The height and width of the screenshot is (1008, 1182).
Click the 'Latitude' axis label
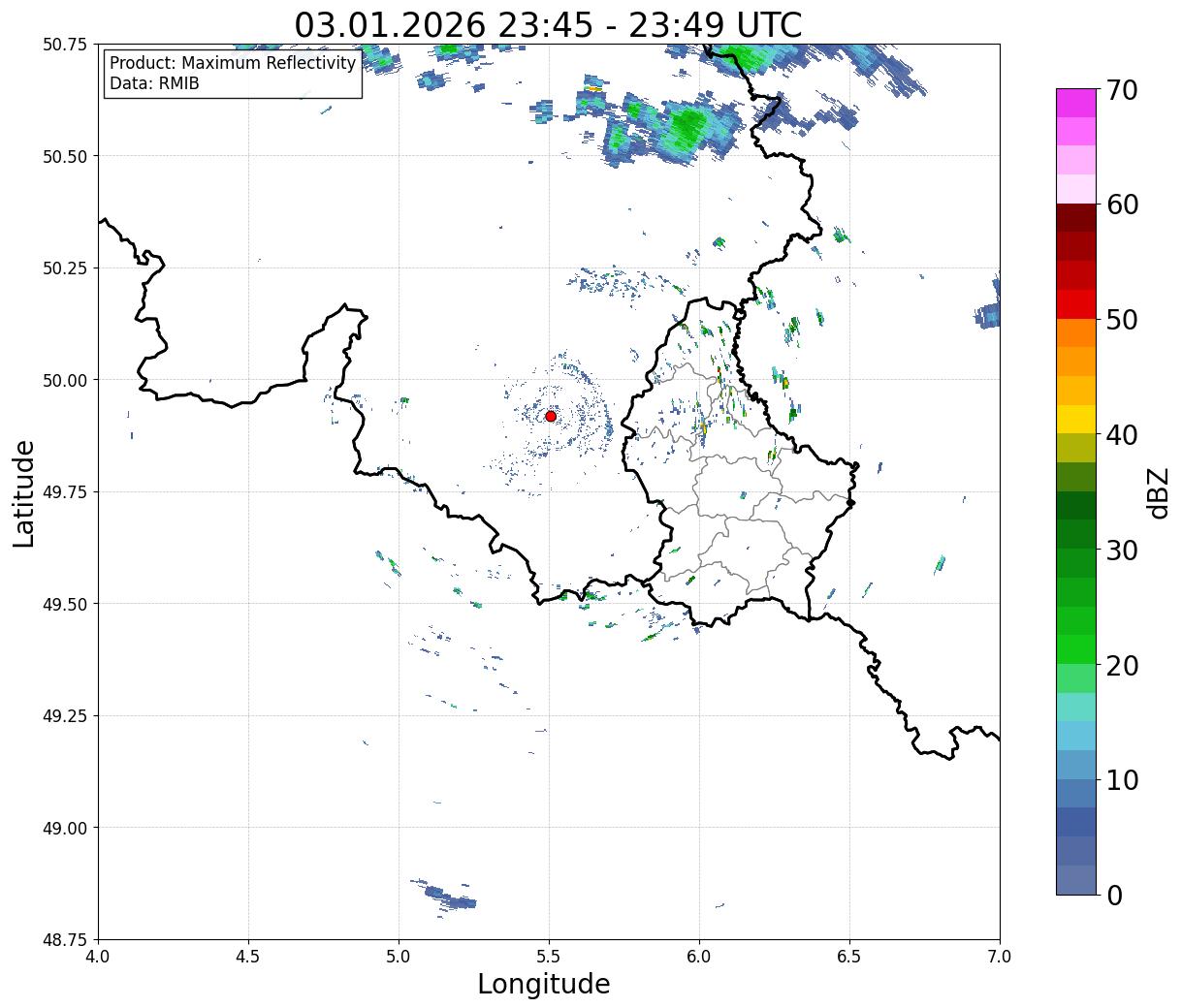(24, 492)
